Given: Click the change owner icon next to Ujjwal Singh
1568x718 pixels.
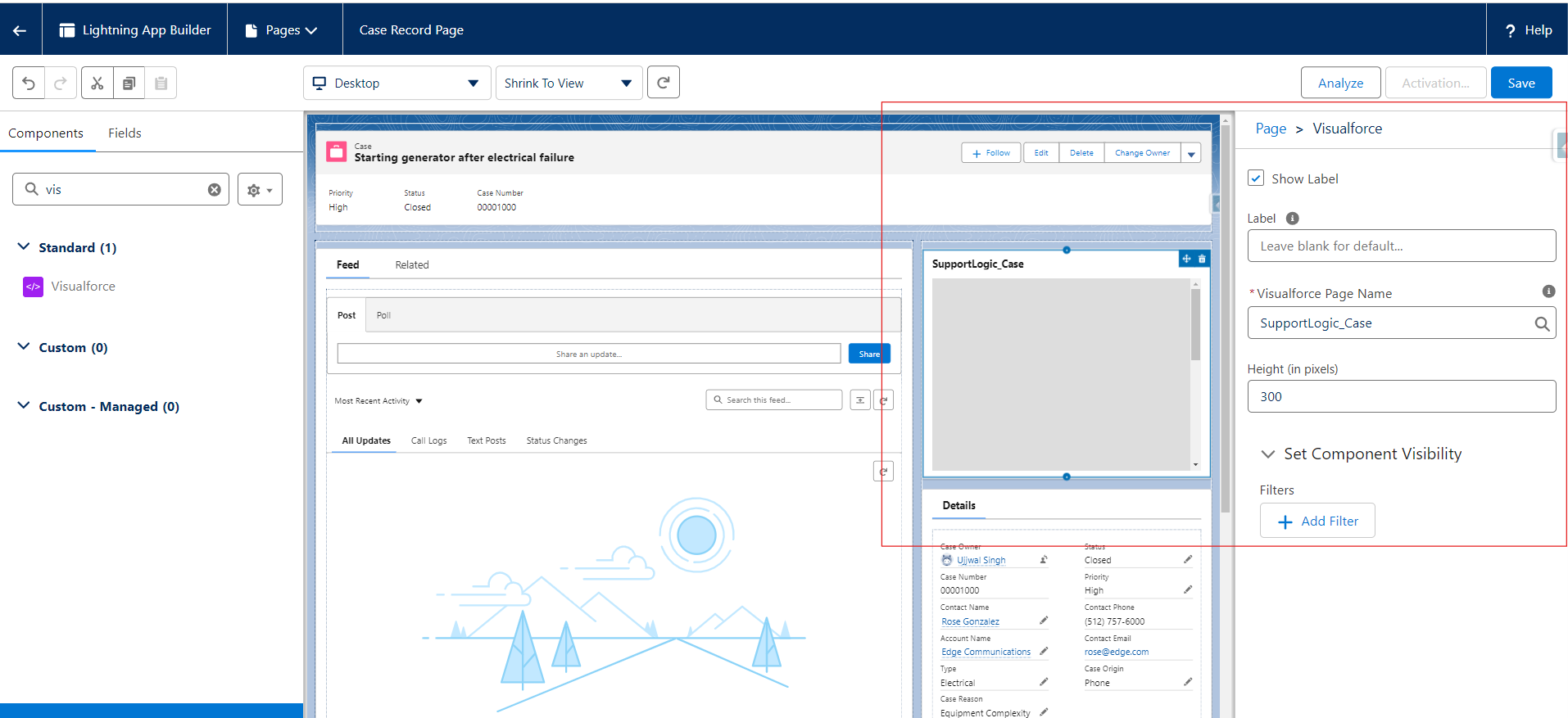Looking at the screenshot, I should click(1044, 560).
